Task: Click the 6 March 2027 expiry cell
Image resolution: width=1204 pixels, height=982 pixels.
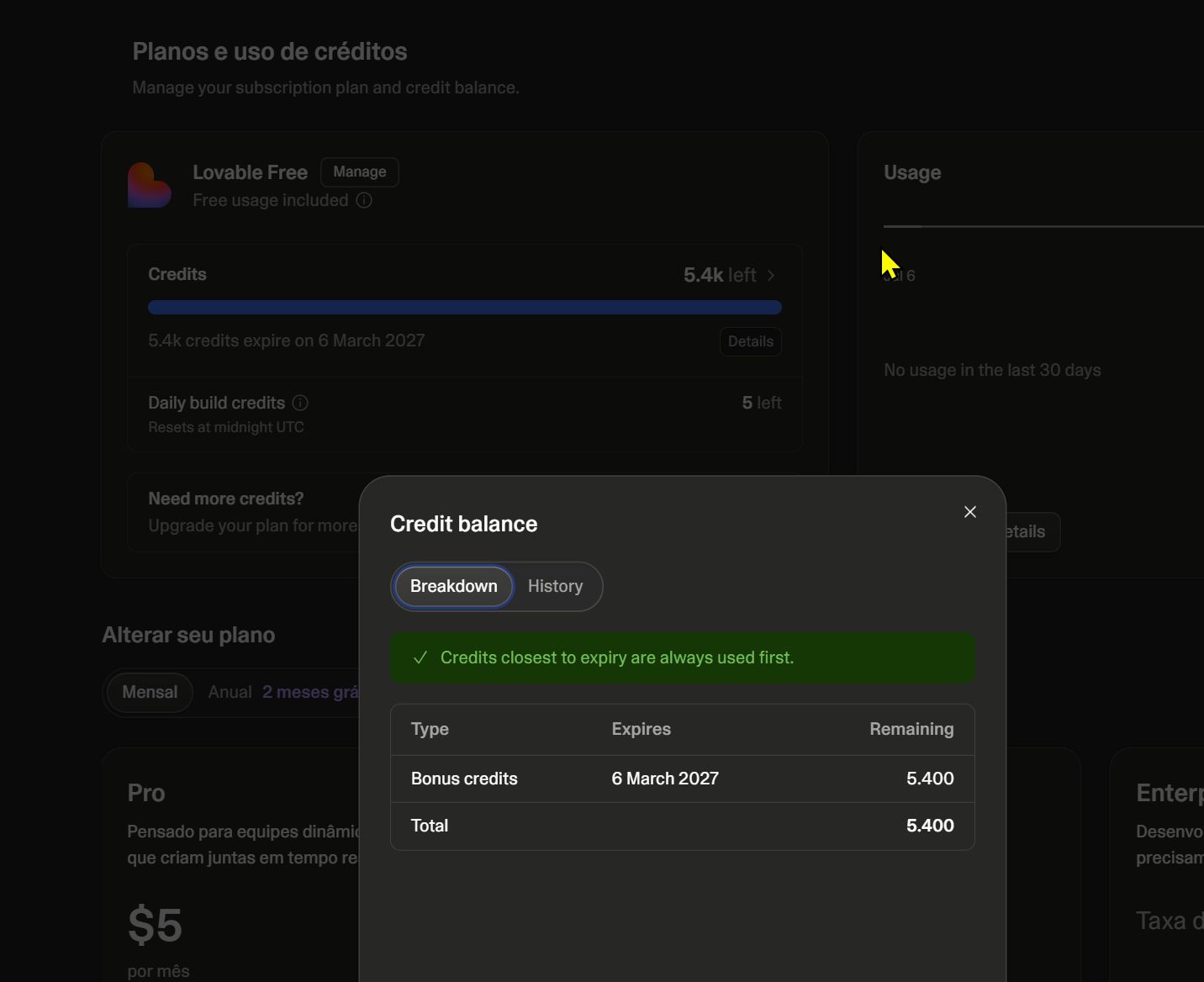Action: point(665,779)
